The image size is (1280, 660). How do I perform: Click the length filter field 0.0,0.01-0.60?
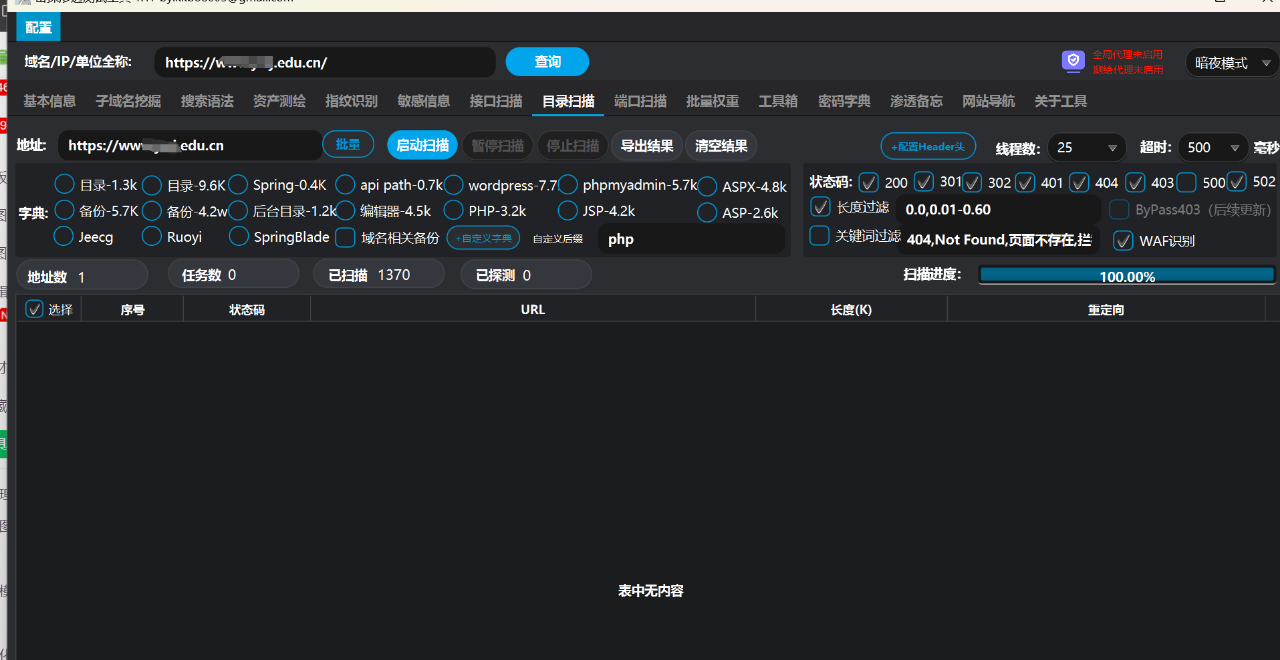click(999, 210)
